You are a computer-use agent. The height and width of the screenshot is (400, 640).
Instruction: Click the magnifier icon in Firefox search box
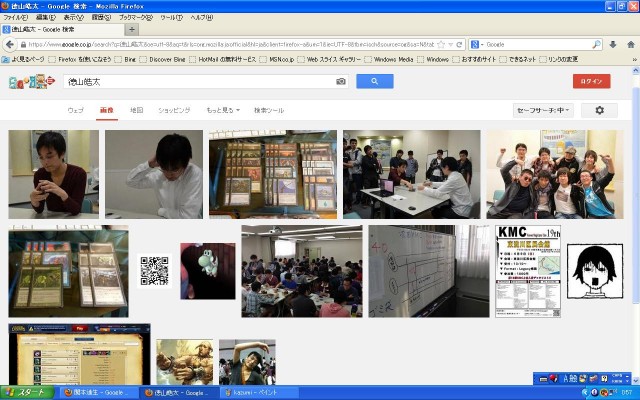(x=596, y=44)
